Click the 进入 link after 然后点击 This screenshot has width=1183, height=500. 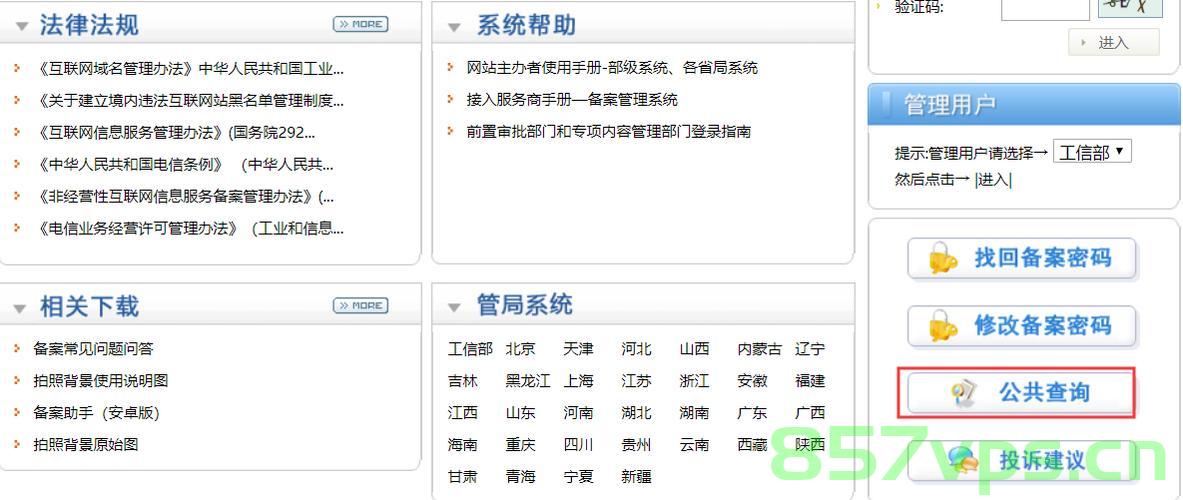click(x=993, y=180)
